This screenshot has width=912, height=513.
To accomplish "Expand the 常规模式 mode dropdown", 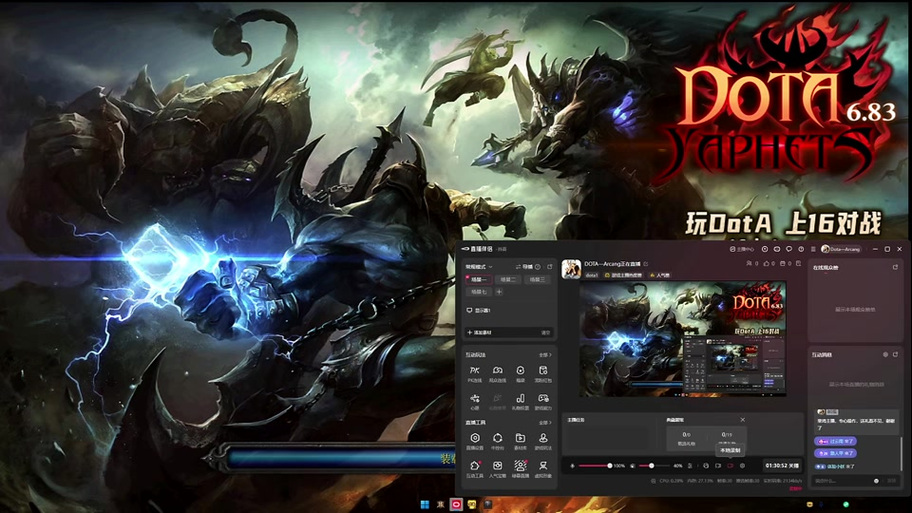I will [479, 267].
